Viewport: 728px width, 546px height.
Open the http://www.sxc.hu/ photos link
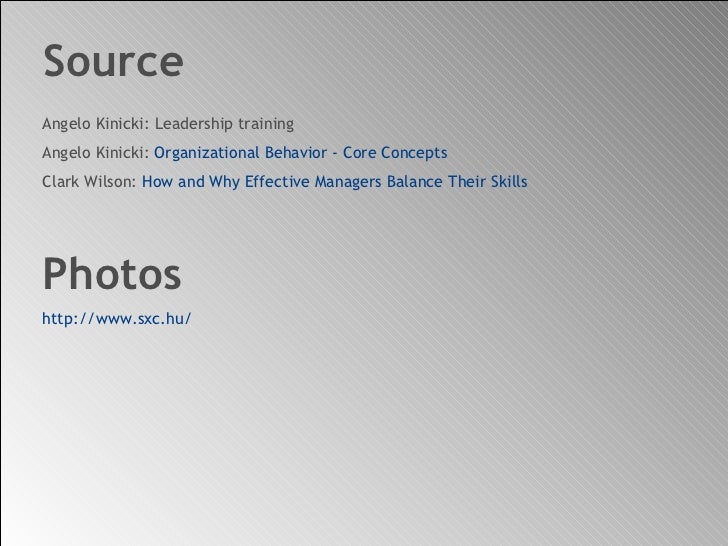tap(116, 319)
